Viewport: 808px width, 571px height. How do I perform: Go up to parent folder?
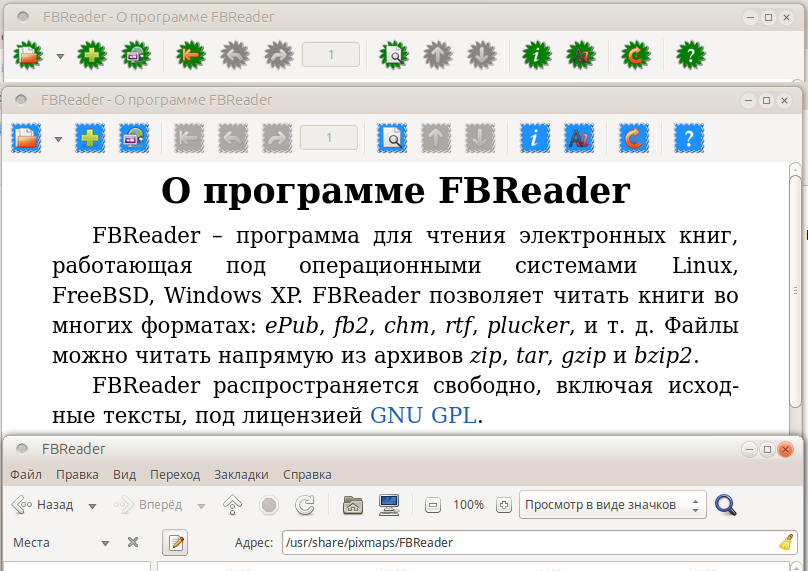pos(232,505)
